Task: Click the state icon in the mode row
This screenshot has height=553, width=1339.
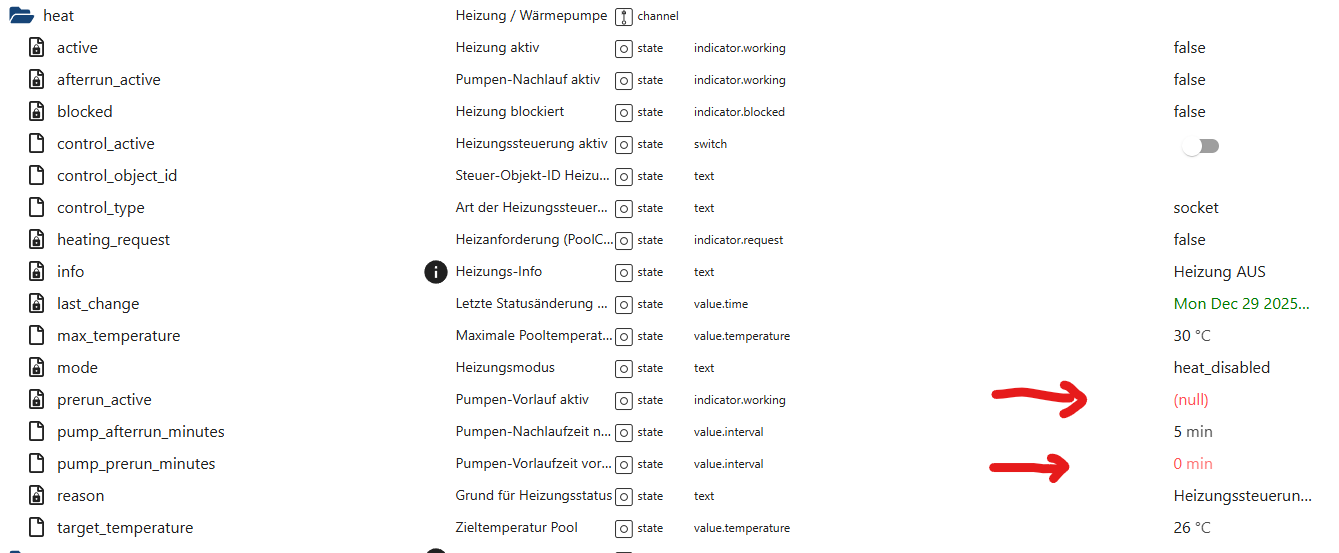Action: [624, 368]
